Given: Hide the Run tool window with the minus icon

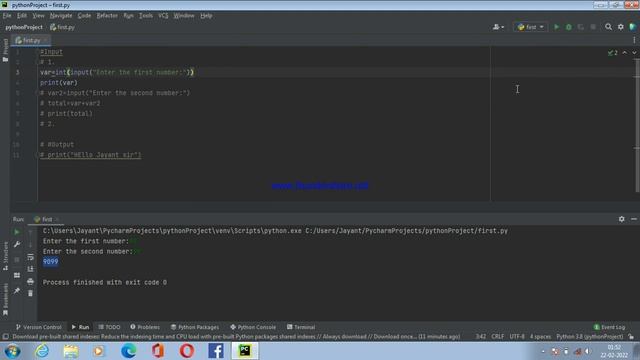Looking at the screenshot, I should tap(633, 219).
